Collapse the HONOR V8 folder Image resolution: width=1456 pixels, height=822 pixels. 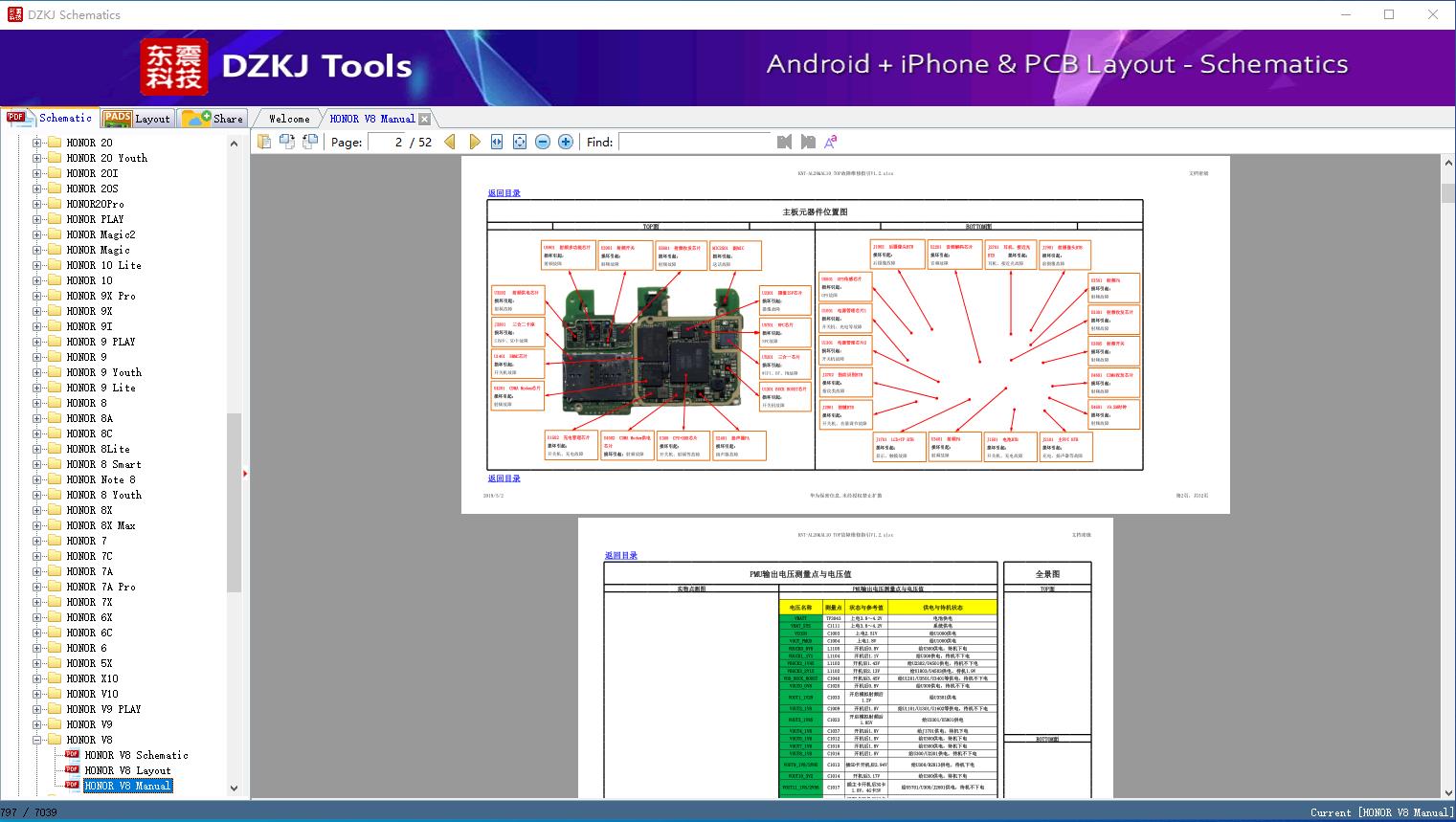tap(37, 740)
